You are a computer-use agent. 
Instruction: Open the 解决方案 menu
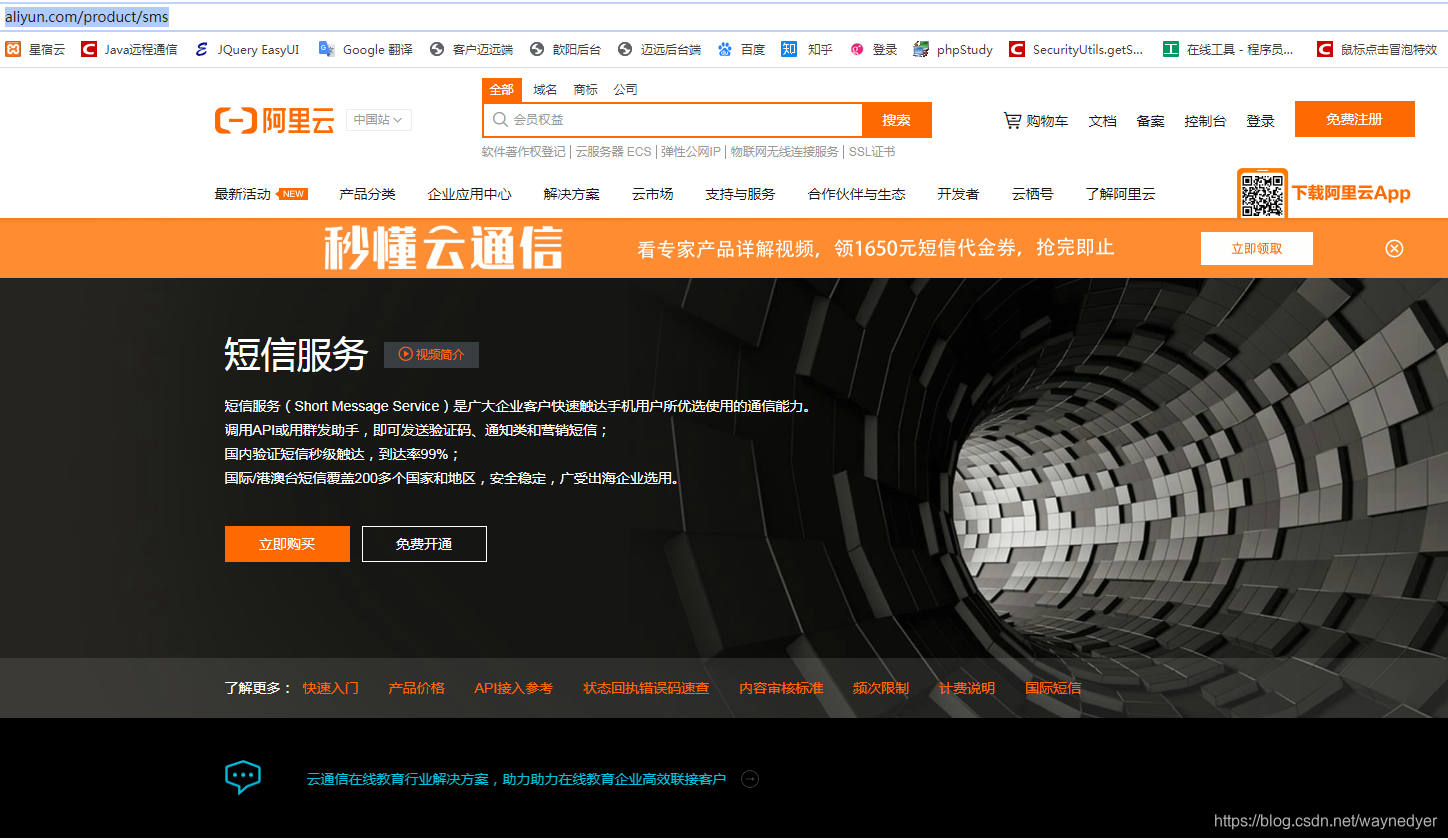572,194
